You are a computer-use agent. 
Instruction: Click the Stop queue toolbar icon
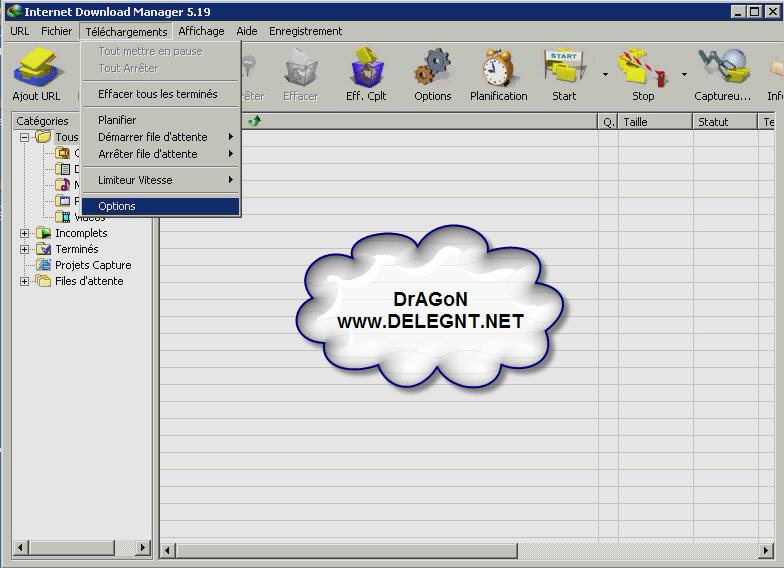click(x=642, y=68)
